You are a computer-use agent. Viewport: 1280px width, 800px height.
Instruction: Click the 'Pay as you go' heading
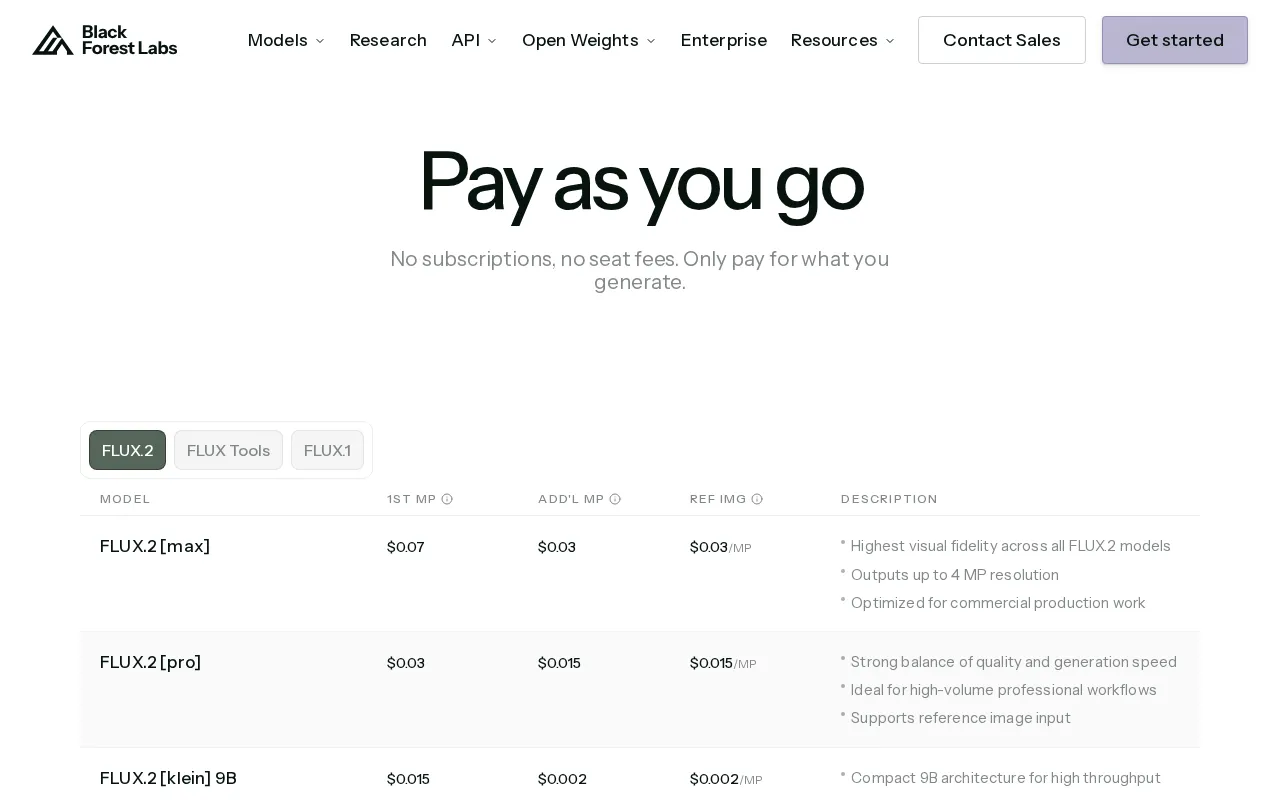tap(640, 182)
